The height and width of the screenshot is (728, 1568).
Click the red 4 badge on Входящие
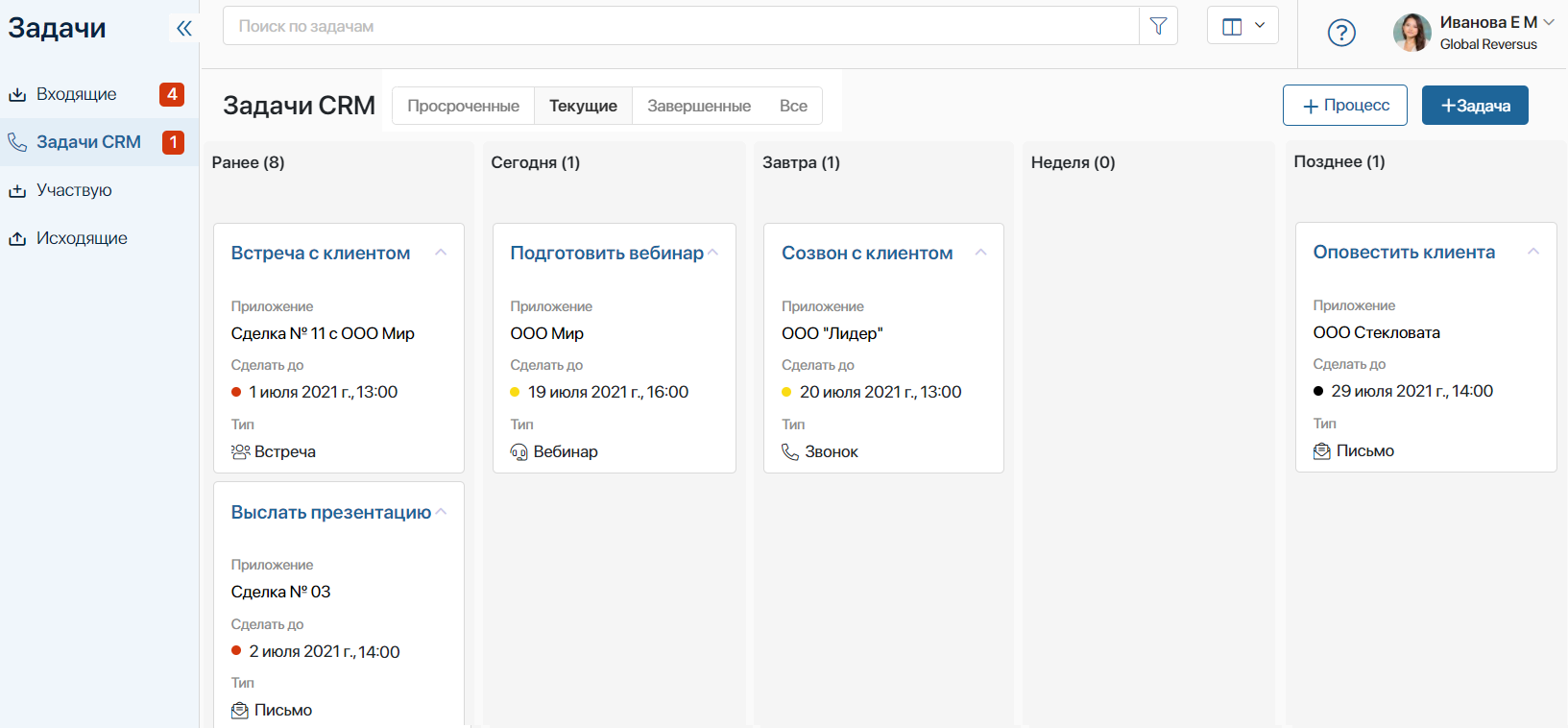coord(172,94)
